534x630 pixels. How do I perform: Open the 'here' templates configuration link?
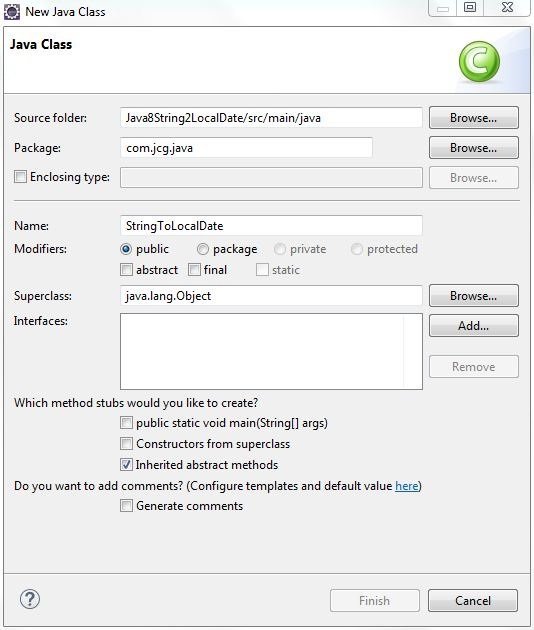tap(407, 486)
